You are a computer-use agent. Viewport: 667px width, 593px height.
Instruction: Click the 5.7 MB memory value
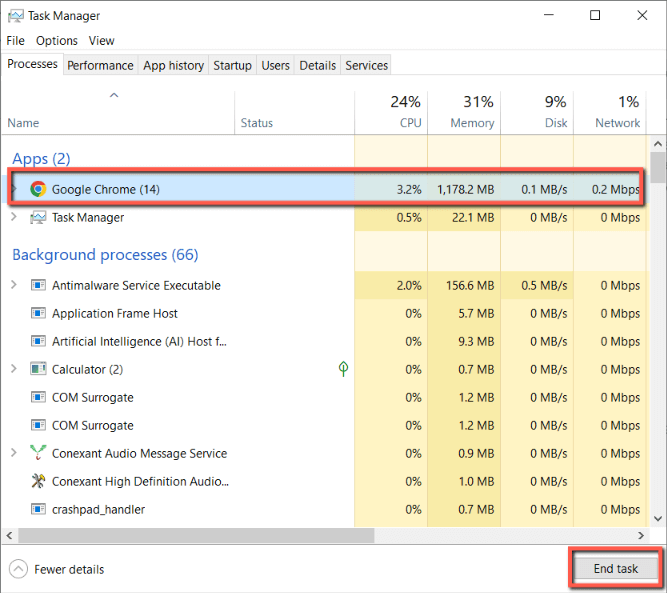point(476,314)
